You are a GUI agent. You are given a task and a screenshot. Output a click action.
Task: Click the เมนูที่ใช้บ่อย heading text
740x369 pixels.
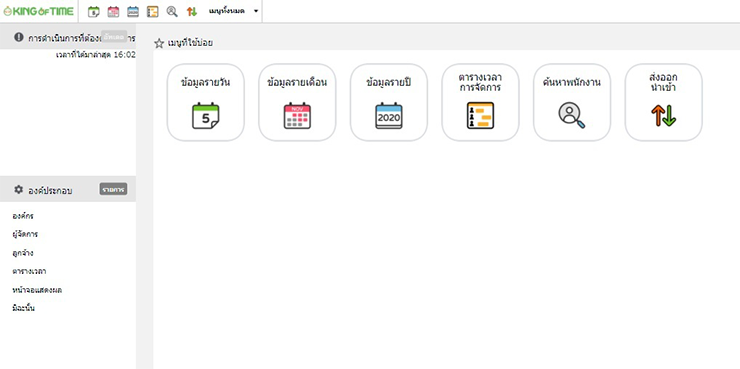(x=190, y=43)
